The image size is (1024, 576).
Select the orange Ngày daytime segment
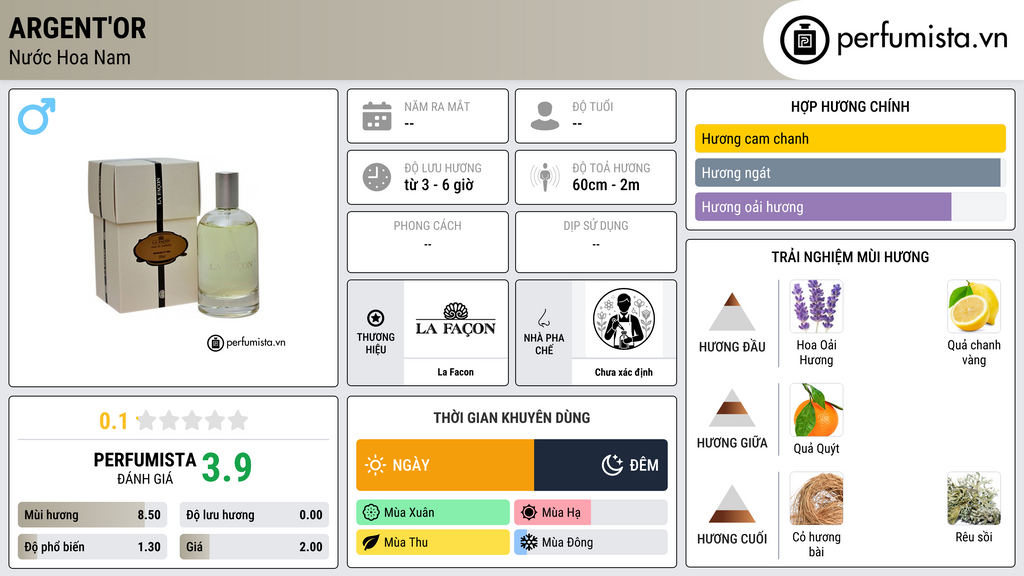[445, 465]
